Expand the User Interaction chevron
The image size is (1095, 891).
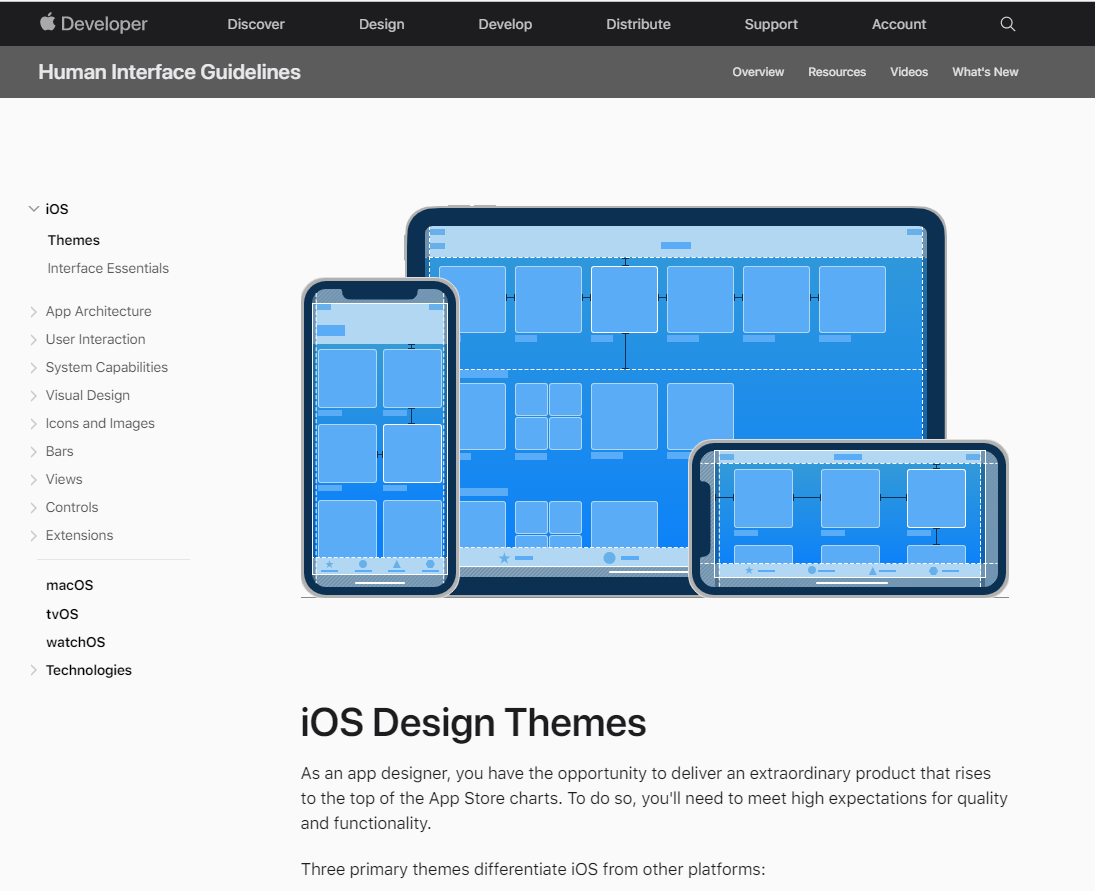33,339
